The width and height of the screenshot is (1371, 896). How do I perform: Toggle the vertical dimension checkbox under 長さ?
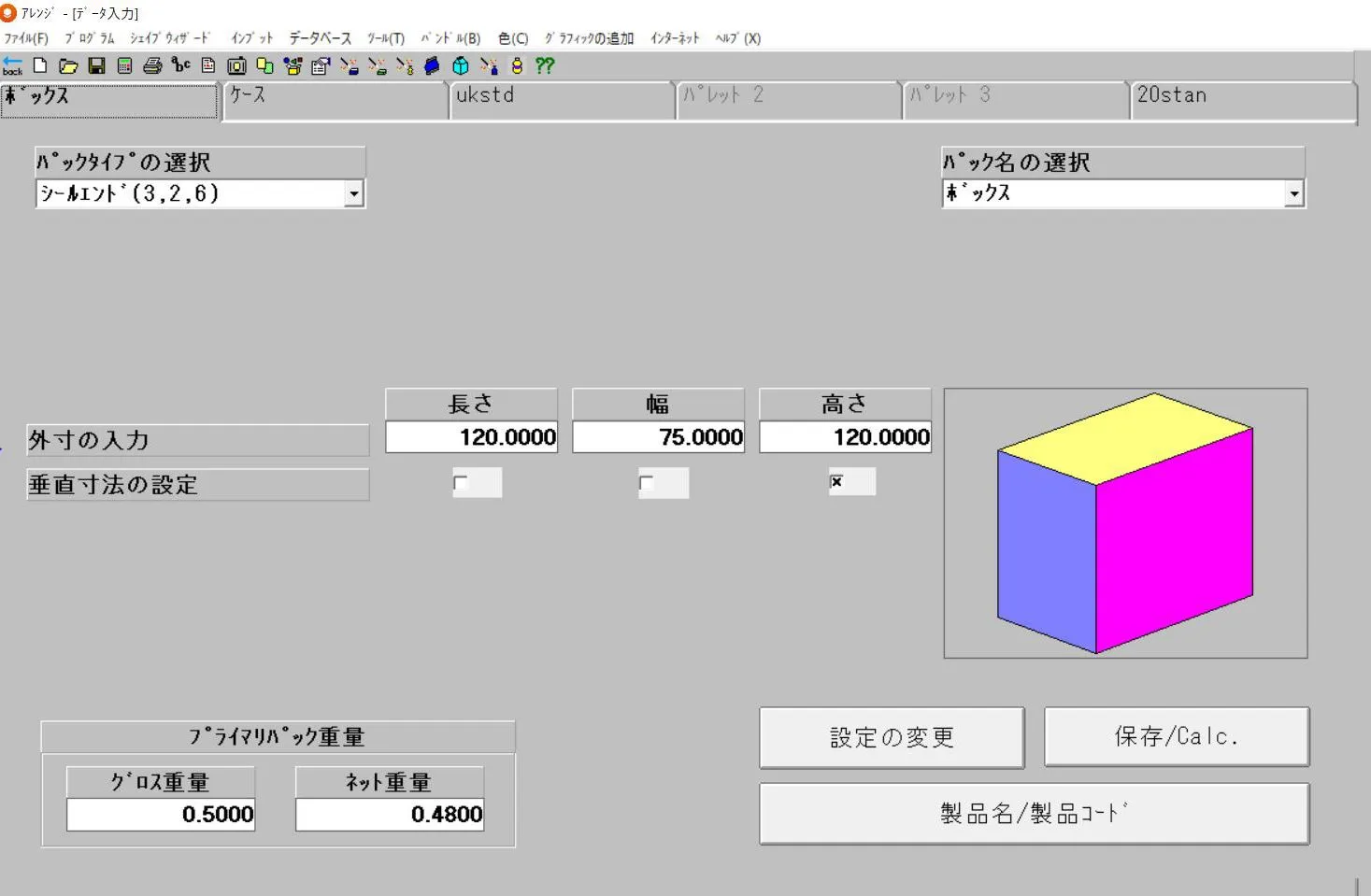coord(460,483)
